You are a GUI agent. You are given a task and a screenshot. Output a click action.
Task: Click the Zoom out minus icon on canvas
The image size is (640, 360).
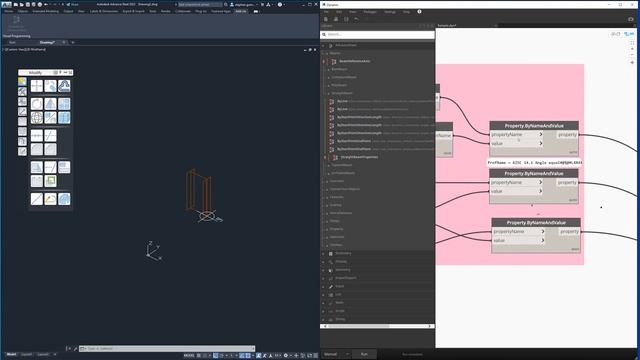point(632,55)
